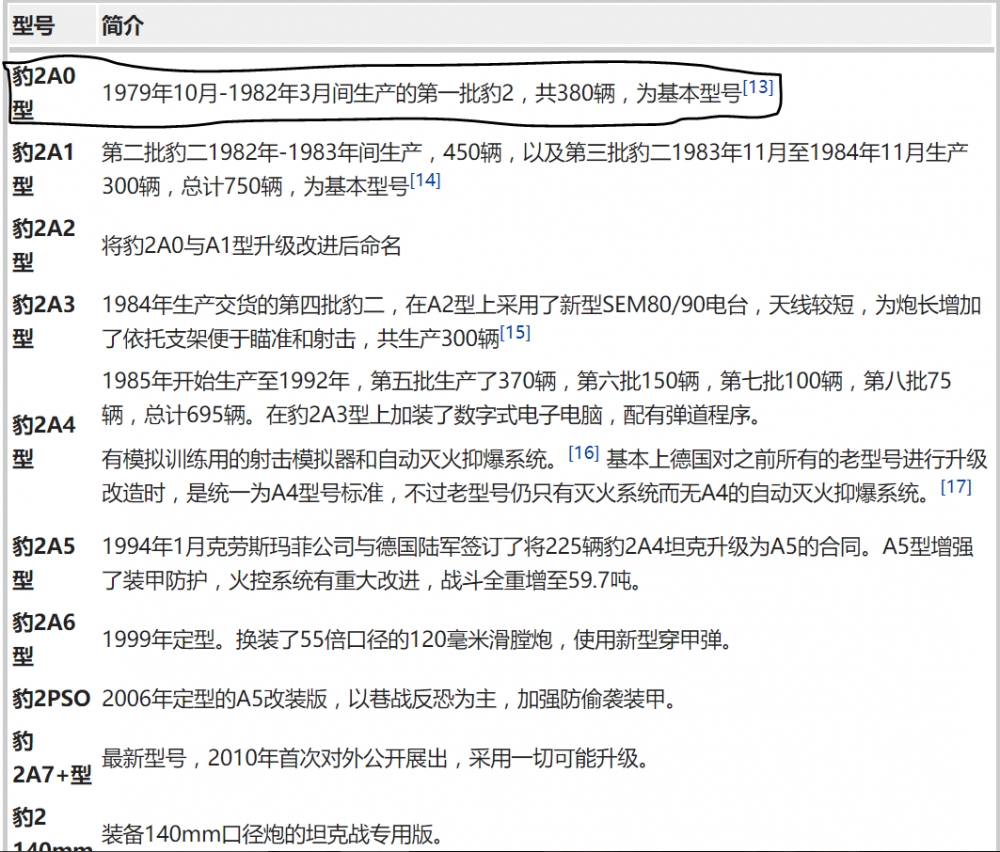
Task: Select the 豹2A1型 model cell
Action: (x=44, y=169)
